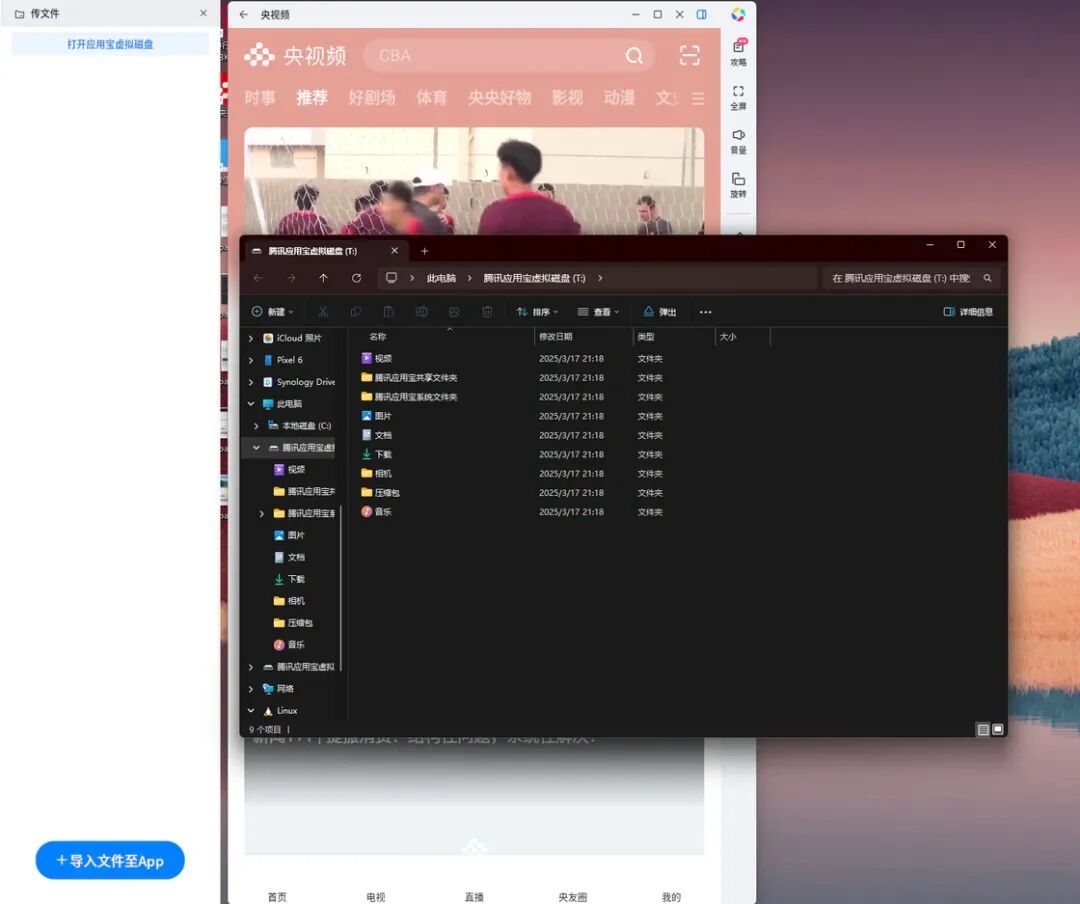Open the three-dot more options in Explorer
This screenshot has height=904, width=1080.
[705, 312]
